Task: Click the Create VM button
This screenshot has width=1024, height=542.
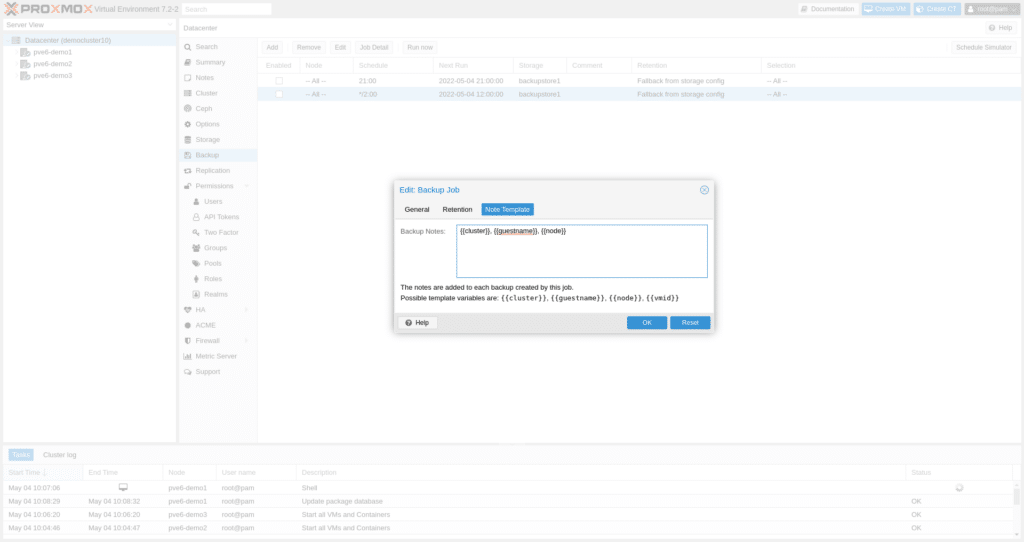Action: [x=886, y=9]
